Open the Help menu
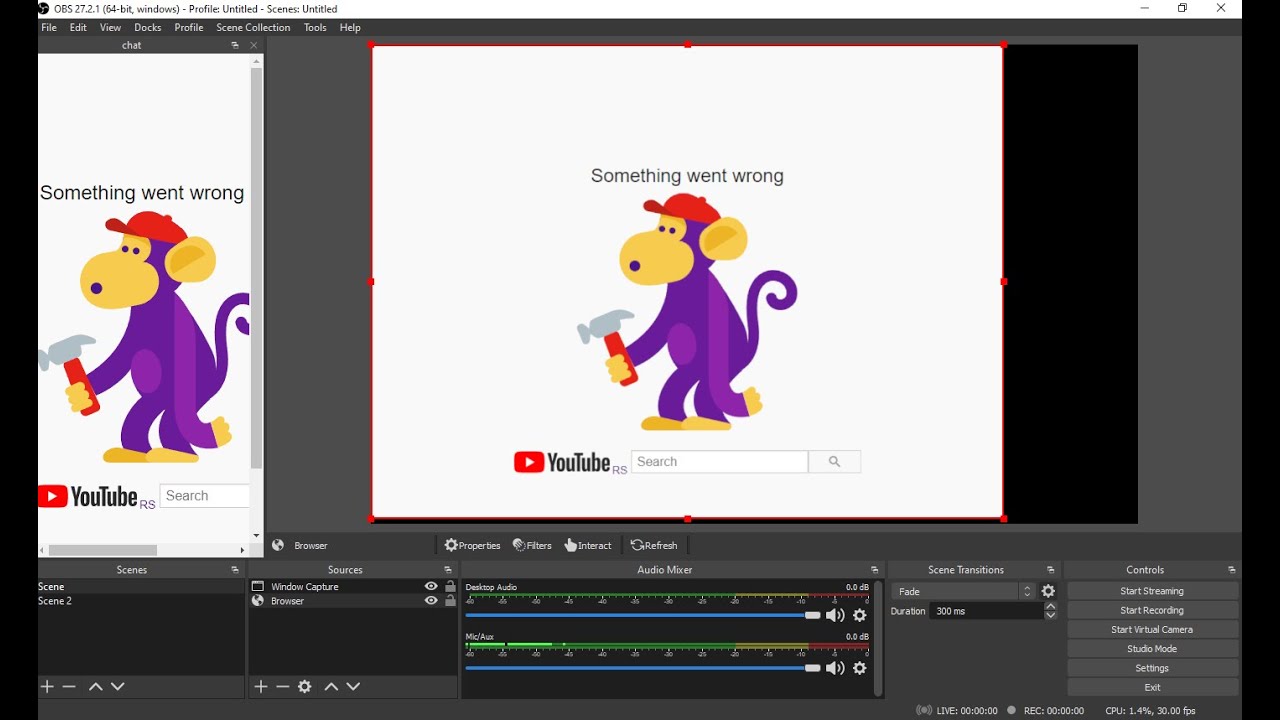 [x=350, y=28]
